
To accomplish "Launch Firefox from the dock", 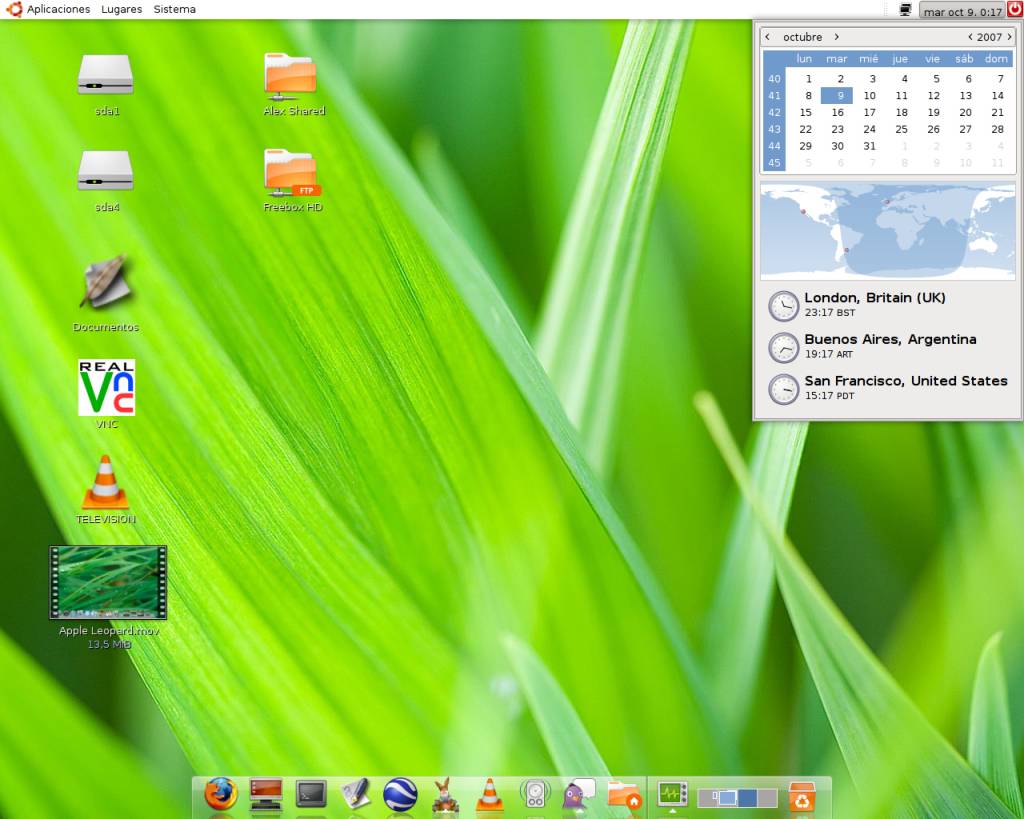I will pos(221,794).
